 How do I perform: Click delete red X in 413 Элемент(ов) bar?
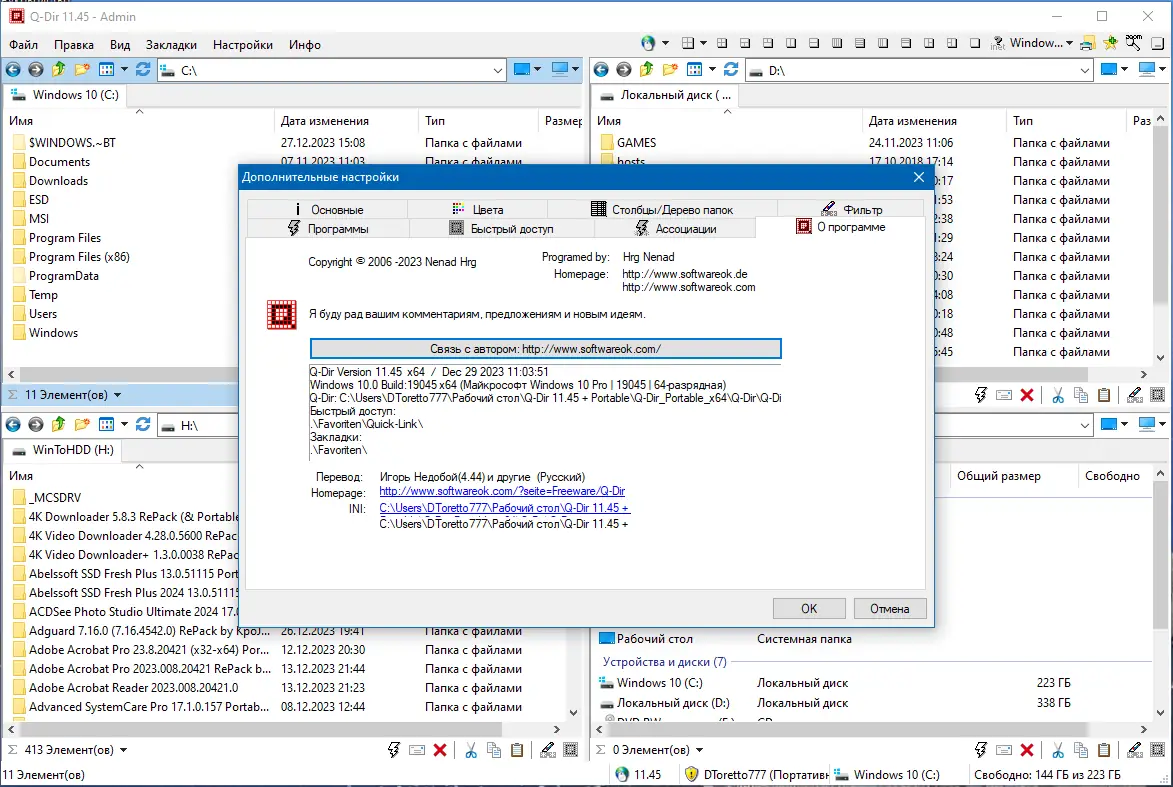440,750
